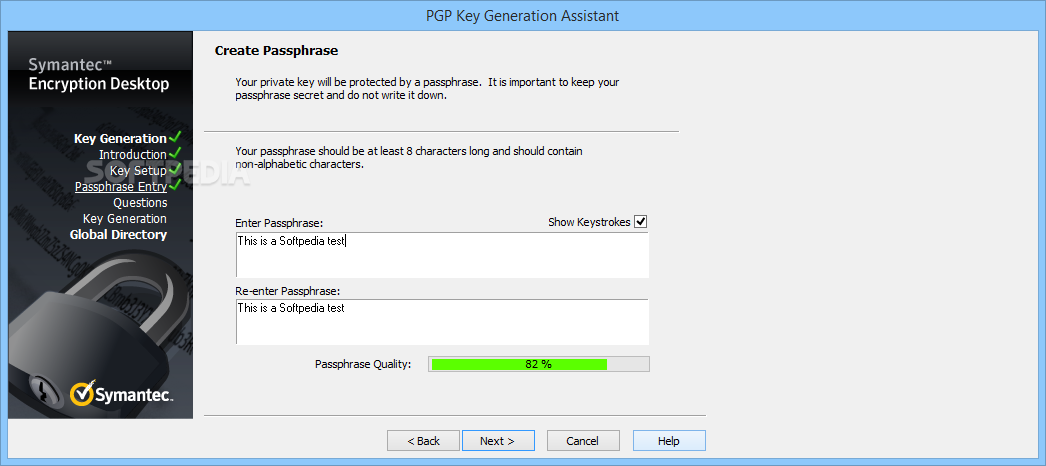Image resolution: width=1046 pixels, height=466 pixels.
Task: Go to the Key Generation sub-step
Action: (125, 219)
